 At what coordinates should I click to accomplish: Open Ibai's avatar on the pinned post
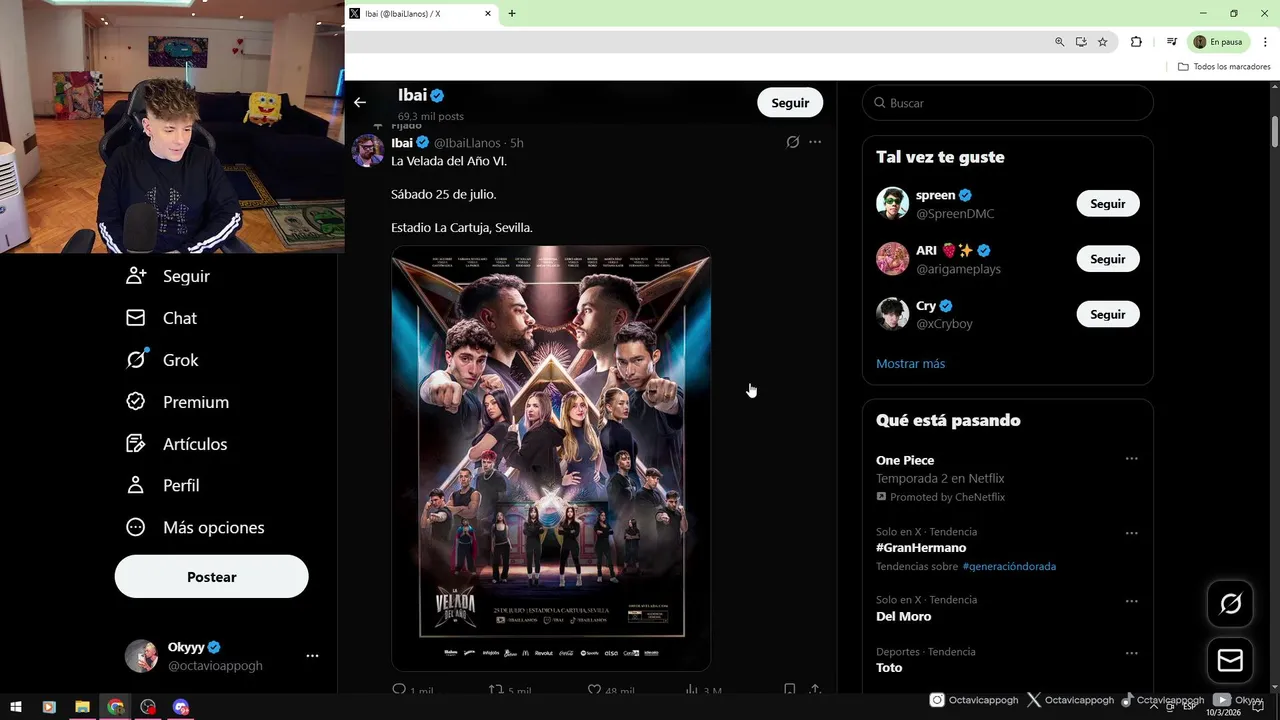[368, 150]
